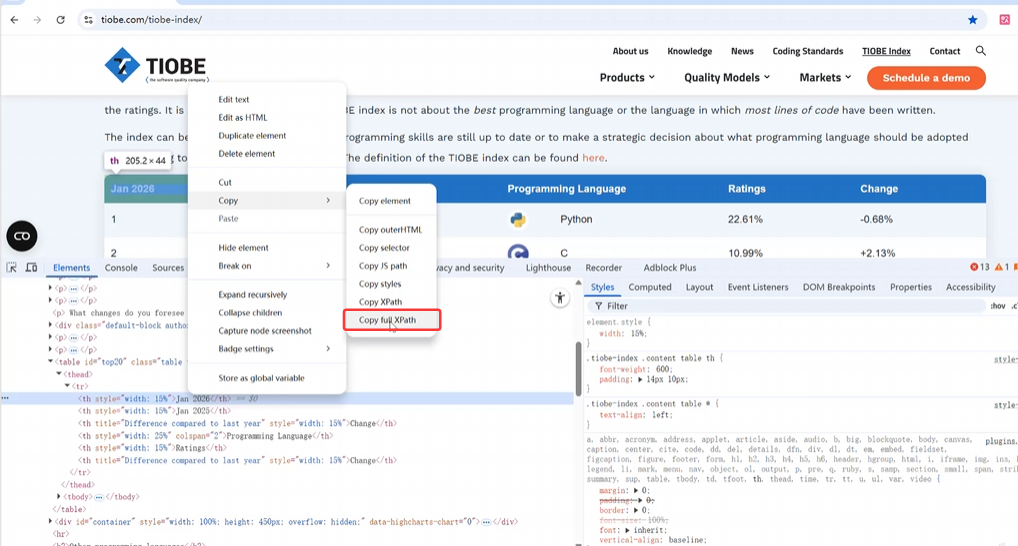Open the Break on submenu
This screenshot has height=546, width=1018.
pyautogui.click(x=267, y=266)
